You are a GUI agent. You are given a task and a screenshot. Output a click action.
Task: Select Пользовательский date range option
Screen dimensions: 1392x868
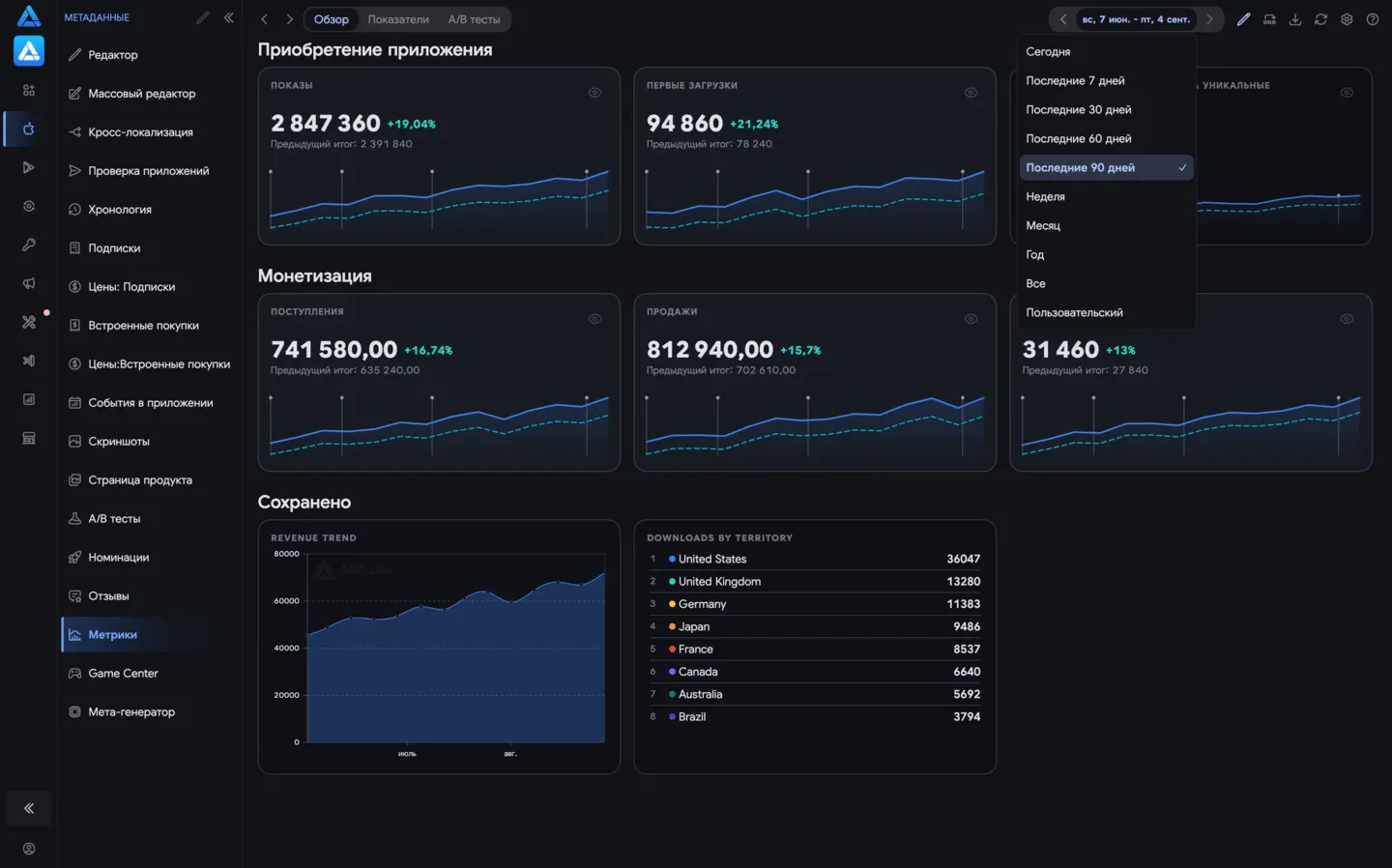point(1107,313)
